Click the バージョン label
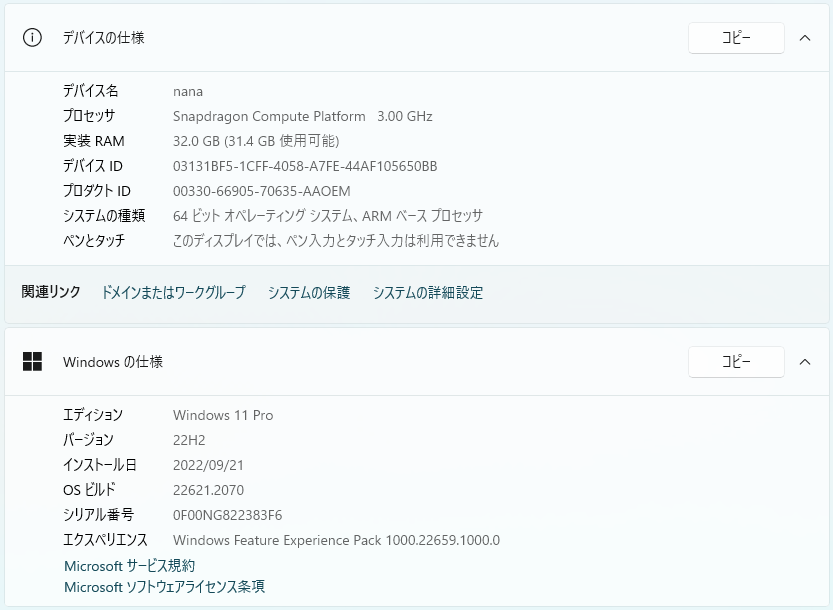 [x=88, y=440]
